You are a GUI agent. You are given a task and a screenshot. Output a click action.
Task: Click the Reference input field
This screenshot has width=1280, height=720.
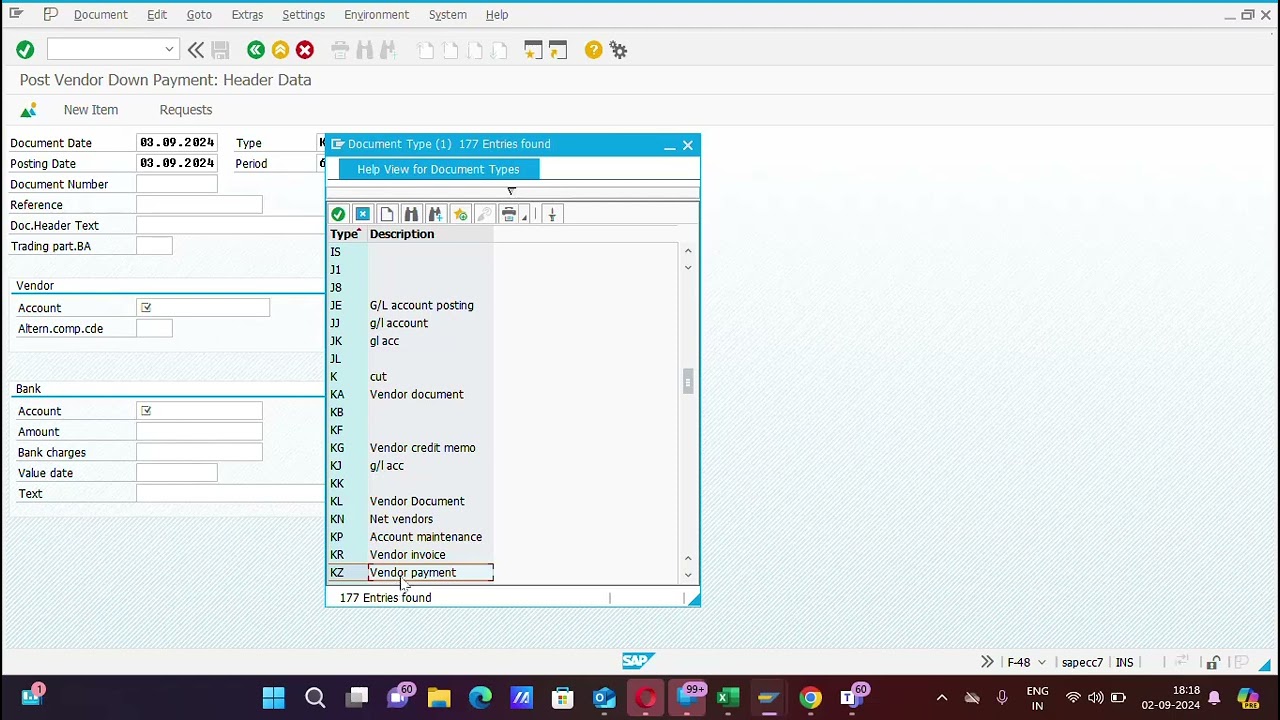[199, 204]
